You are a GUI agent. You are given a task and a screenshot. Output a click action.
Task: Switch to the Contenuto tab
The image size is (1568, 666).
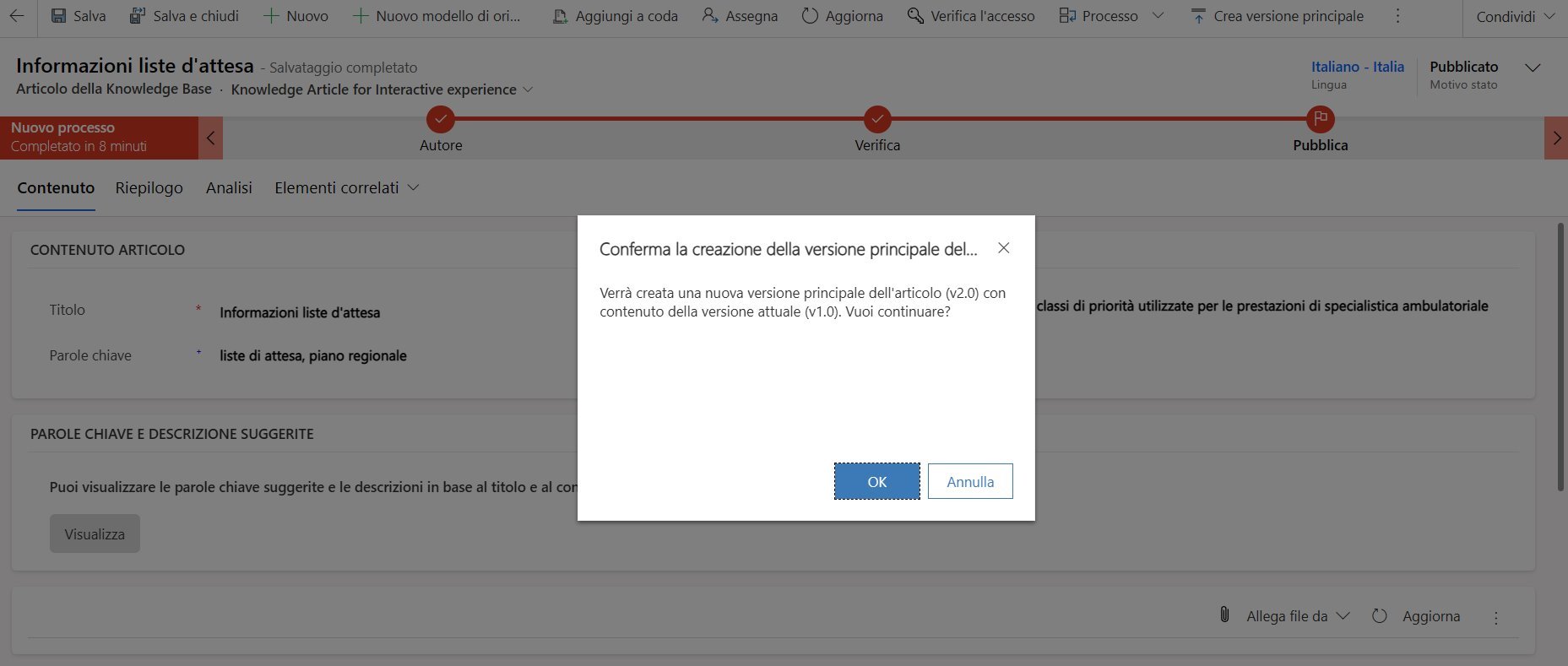point(56,187)
